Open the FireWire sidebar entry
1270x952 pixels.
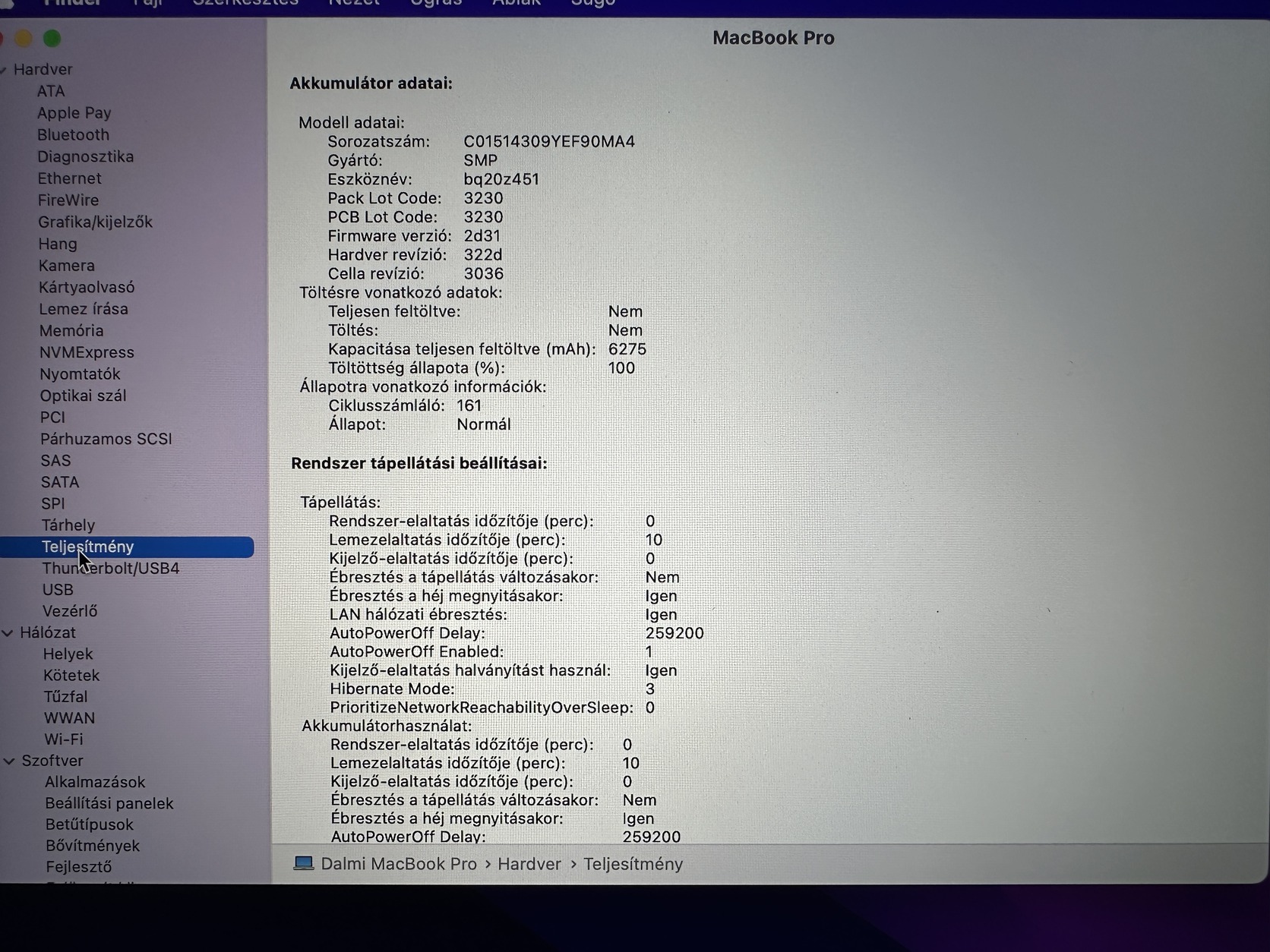pos(68,200)
